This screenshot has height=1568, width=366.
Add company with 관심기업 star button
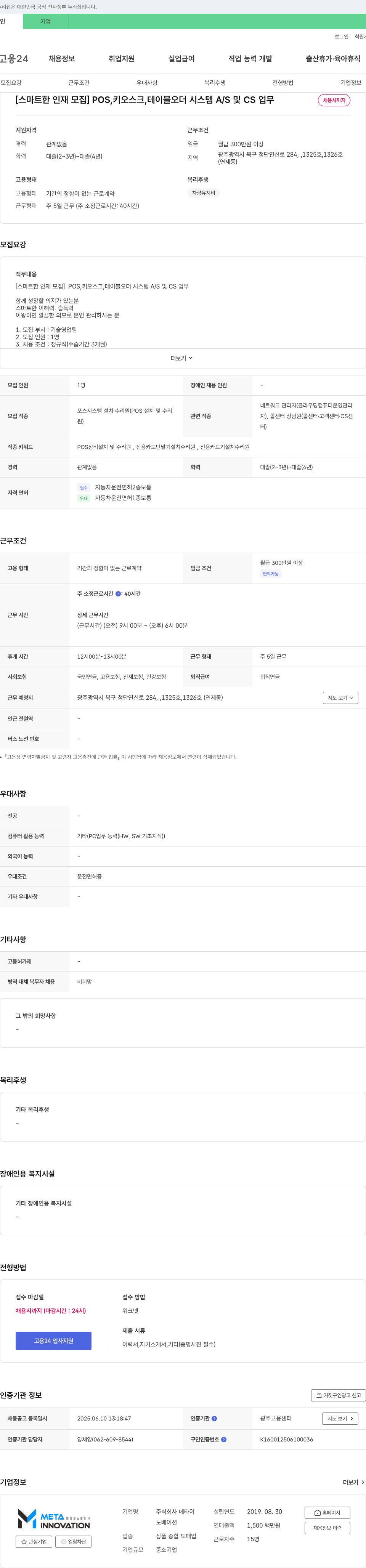click(x=34, y=1542)
